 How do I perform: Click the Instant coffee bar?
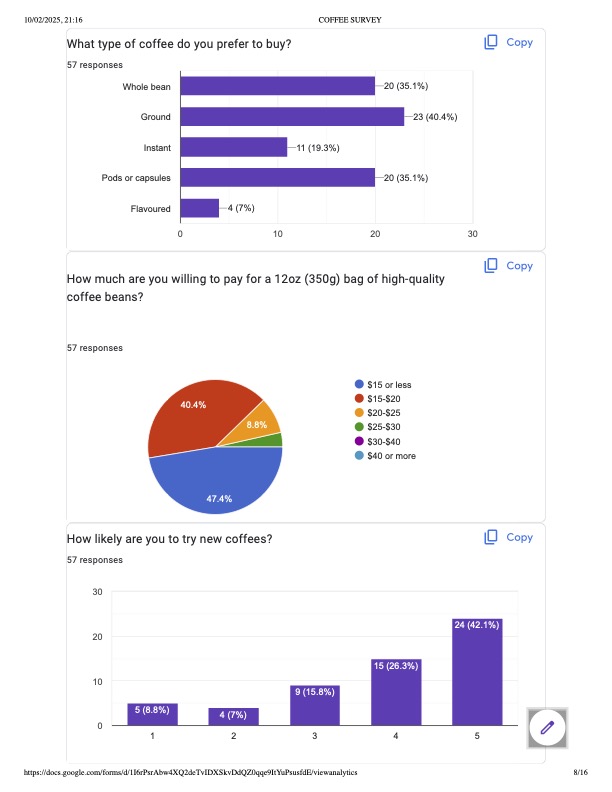(233, 148)
